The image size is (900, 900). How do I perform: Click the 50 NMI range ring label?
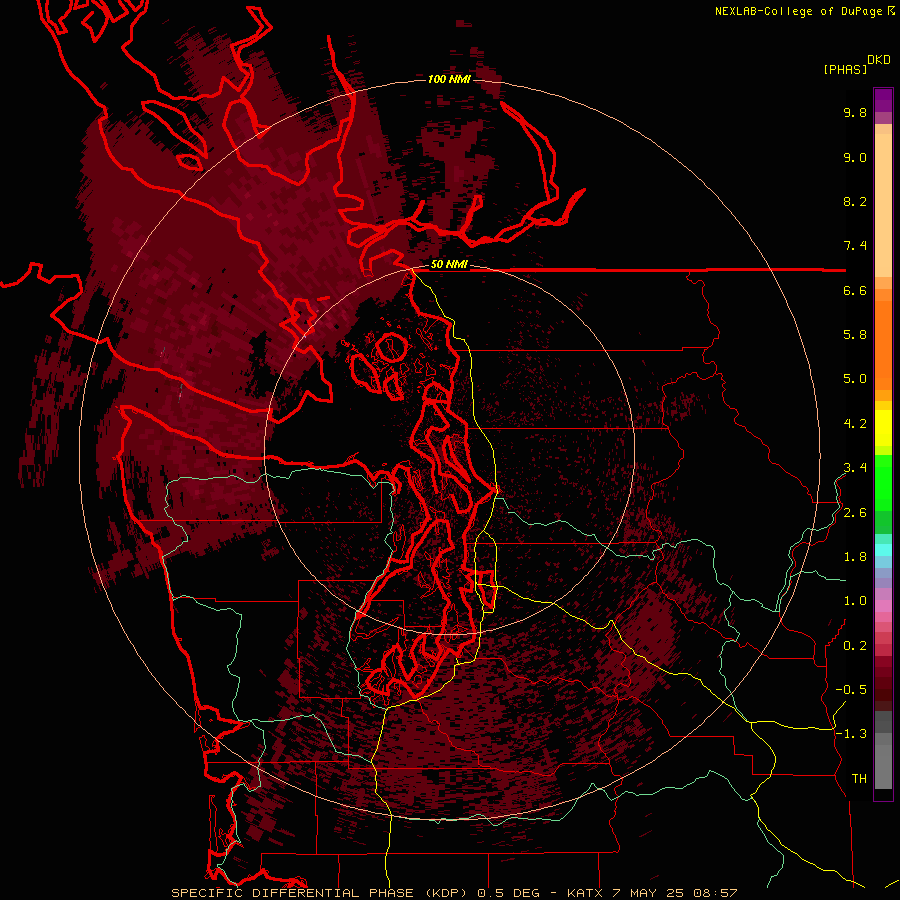(x=449, y=264)
